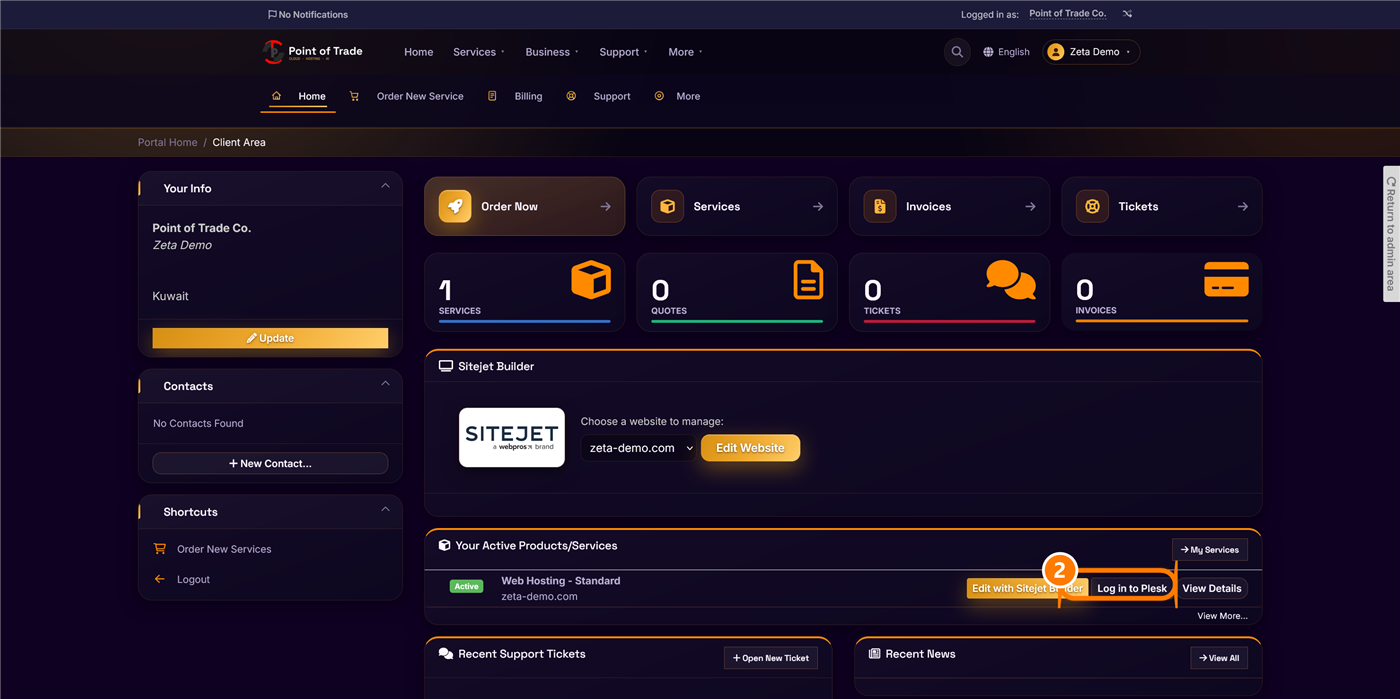Click the newspaper icon by Recent News
Screen dimensions: 1400x699
pyautogui.click(x=875, y=654)
